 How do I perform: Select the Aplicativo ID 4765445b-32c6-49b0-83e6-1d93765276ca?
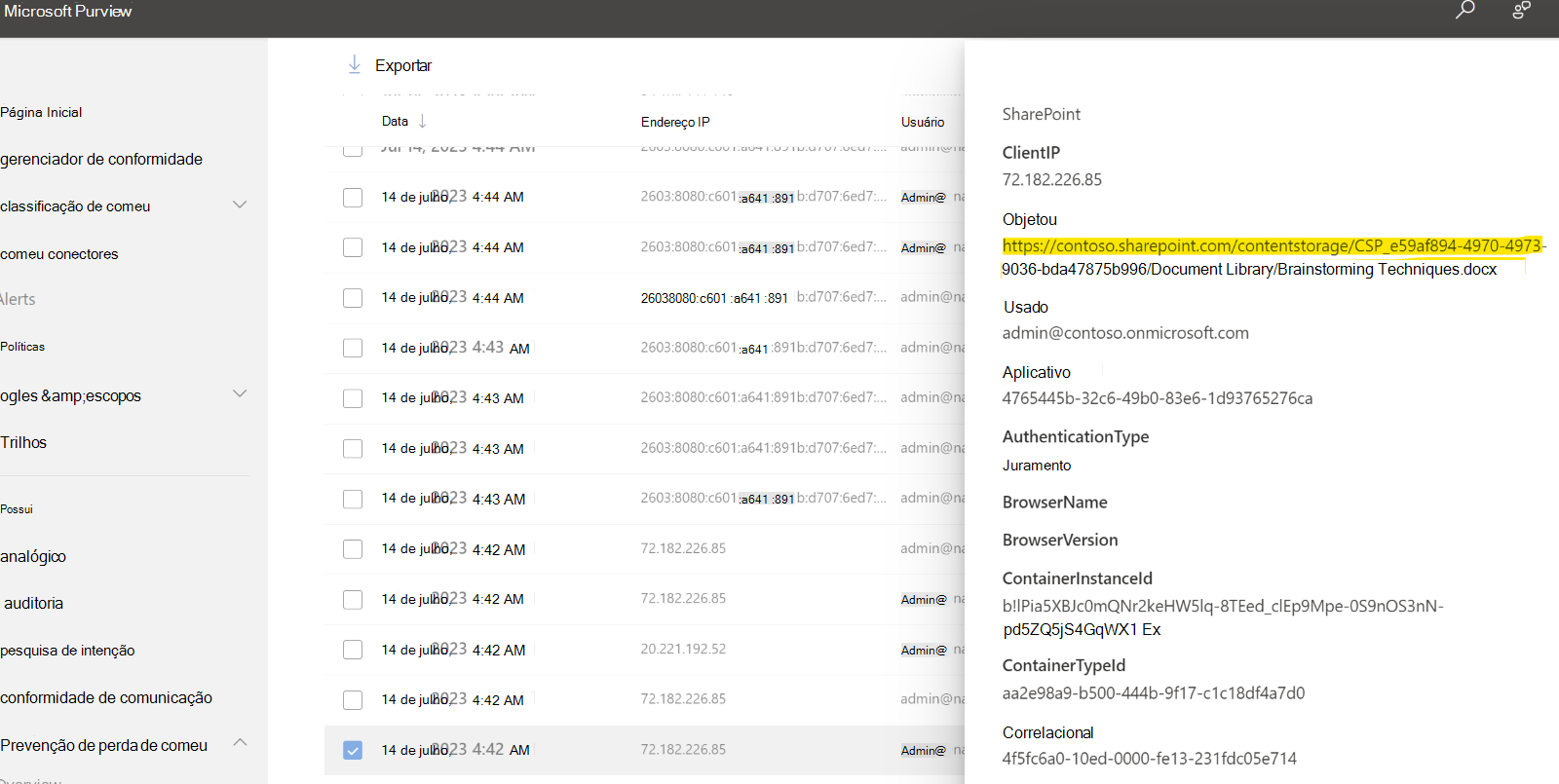coord(1158,398)
